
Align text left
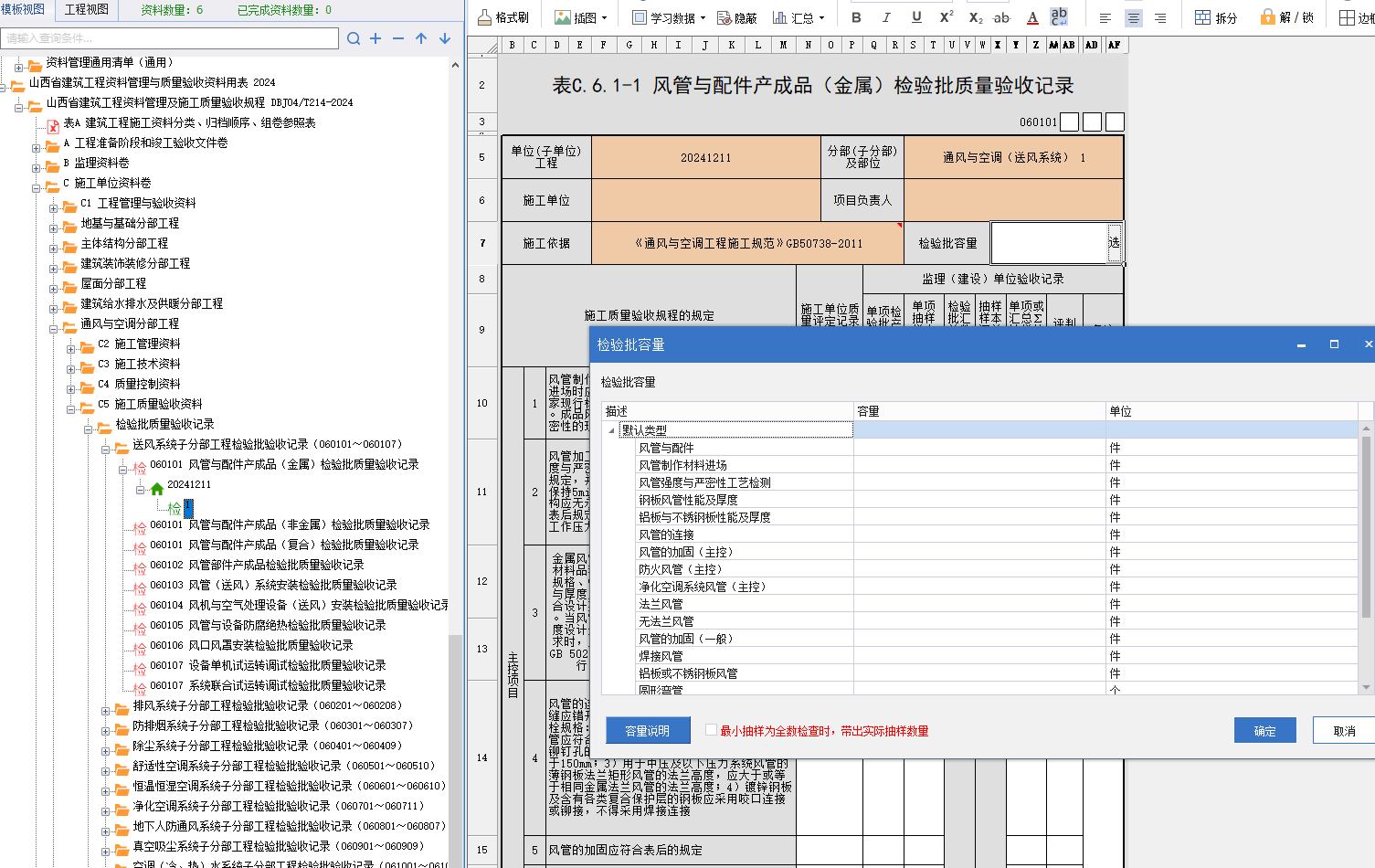click(x=1105, y=17)
